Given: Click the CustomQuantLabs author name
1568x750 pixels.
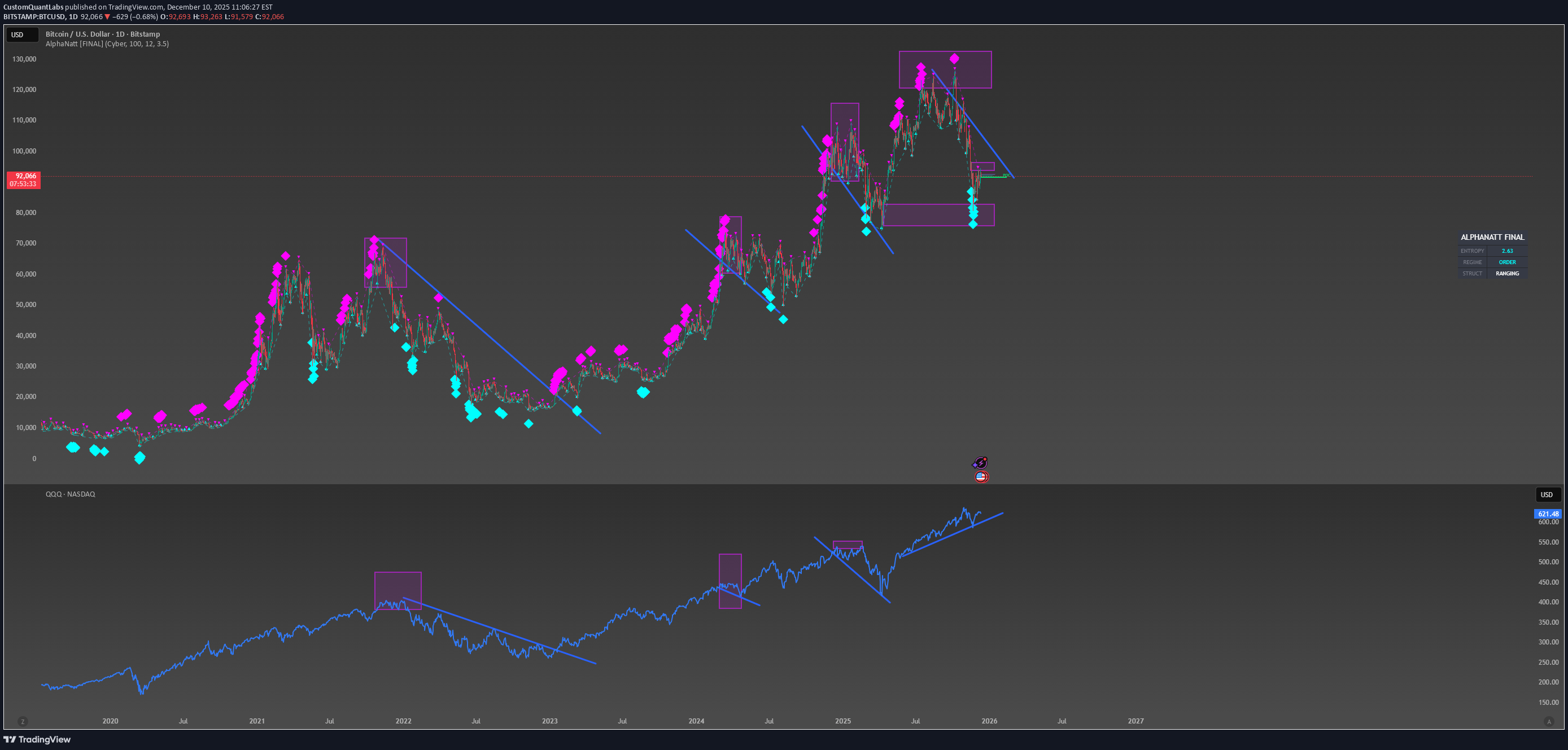Looking at the screenshot, I should pyautogui.click(x=33, y=7).
